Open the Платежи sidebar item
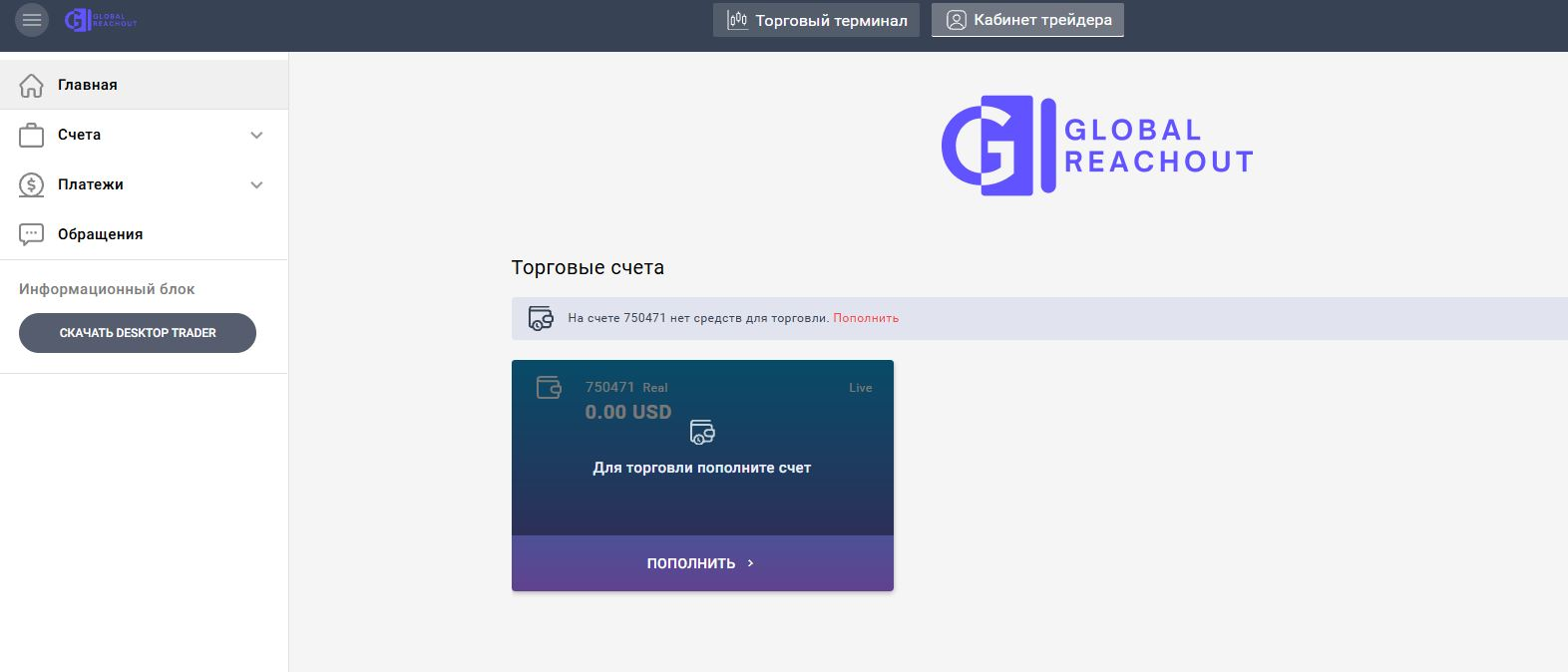This screenshot has width=1568, height=672. coord(144,184)
